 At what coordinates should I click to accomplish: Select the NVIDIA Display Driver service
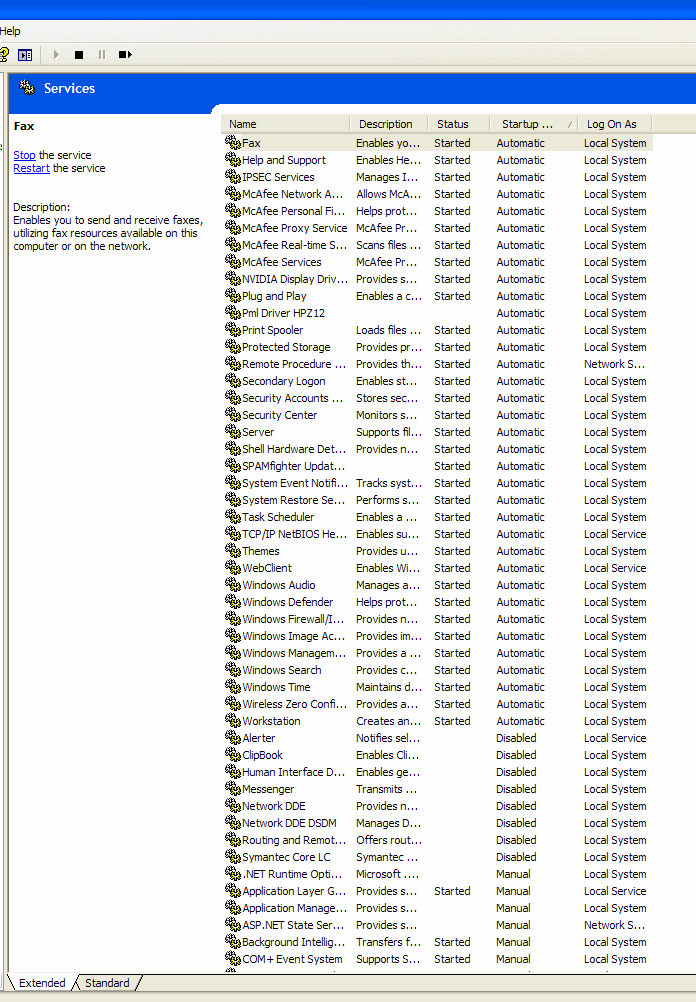[x=437, y=279]
